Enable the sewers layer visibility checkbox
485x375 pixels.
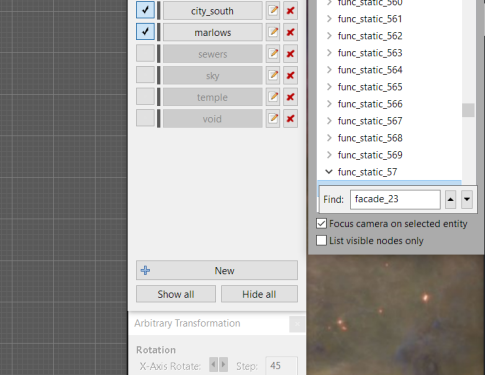point(145,53)
